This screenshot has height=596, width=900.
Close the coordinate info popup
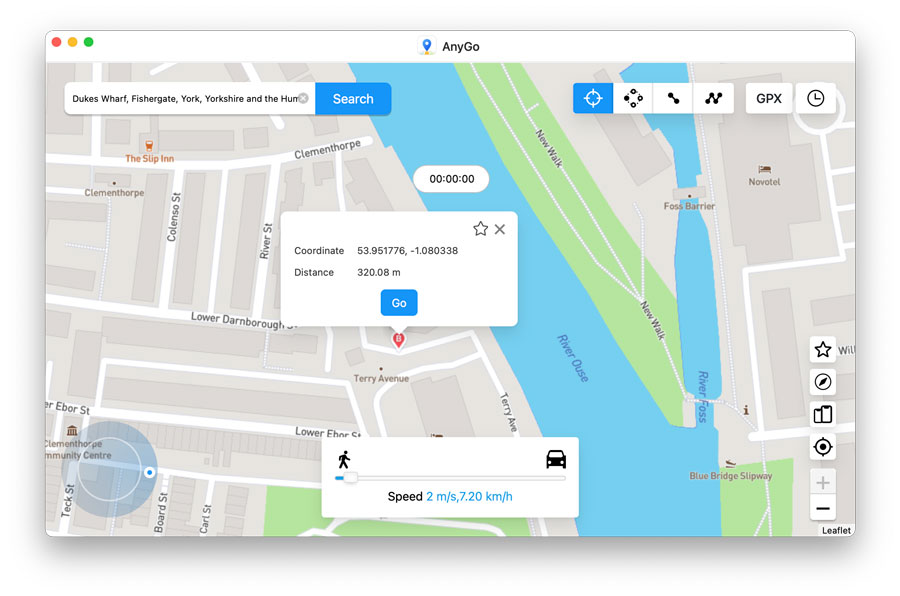[500, 229]
